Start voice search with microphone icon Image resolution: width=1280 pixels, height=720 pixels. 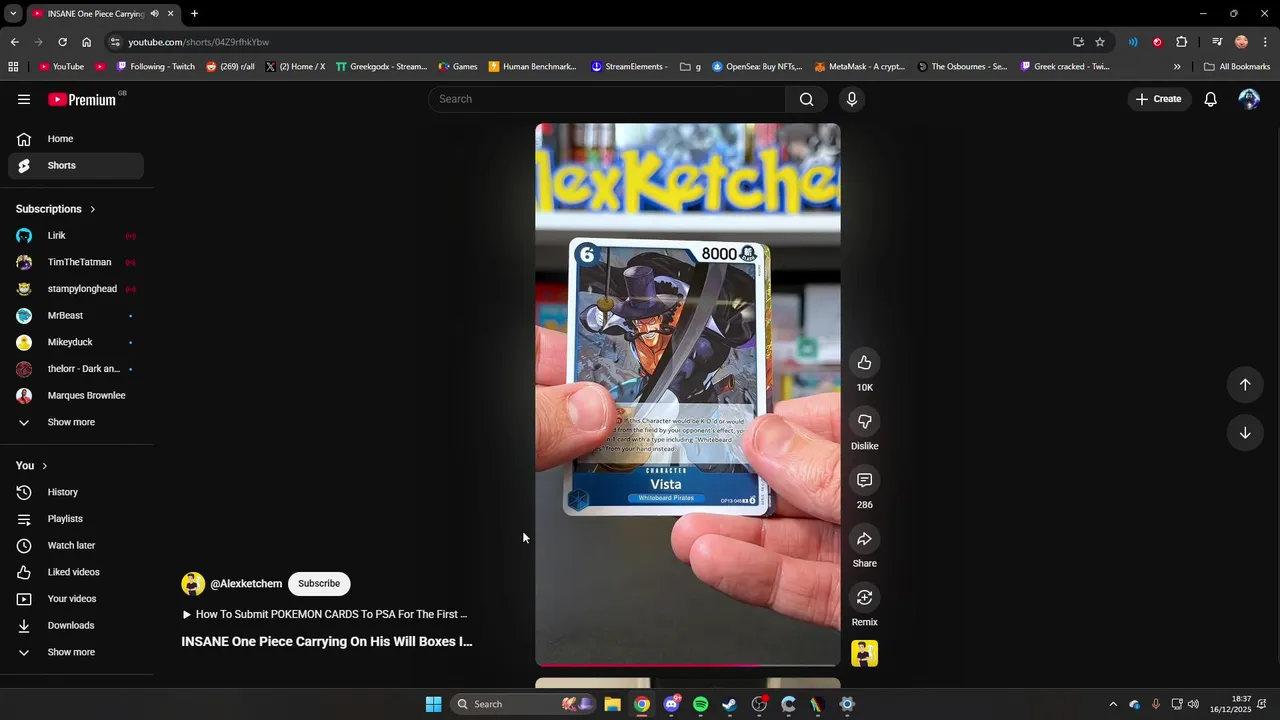coord(852,99)
